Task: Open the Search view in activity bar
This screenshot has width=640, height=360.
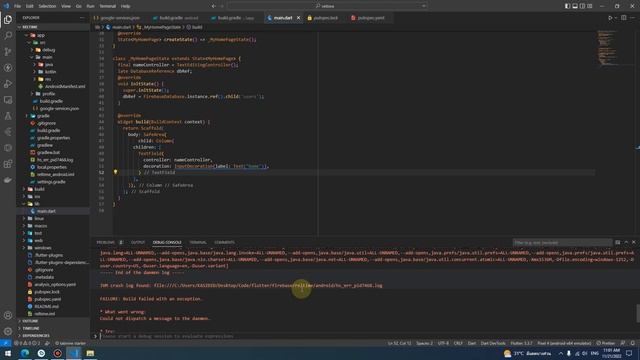Action: coord(8,36)
